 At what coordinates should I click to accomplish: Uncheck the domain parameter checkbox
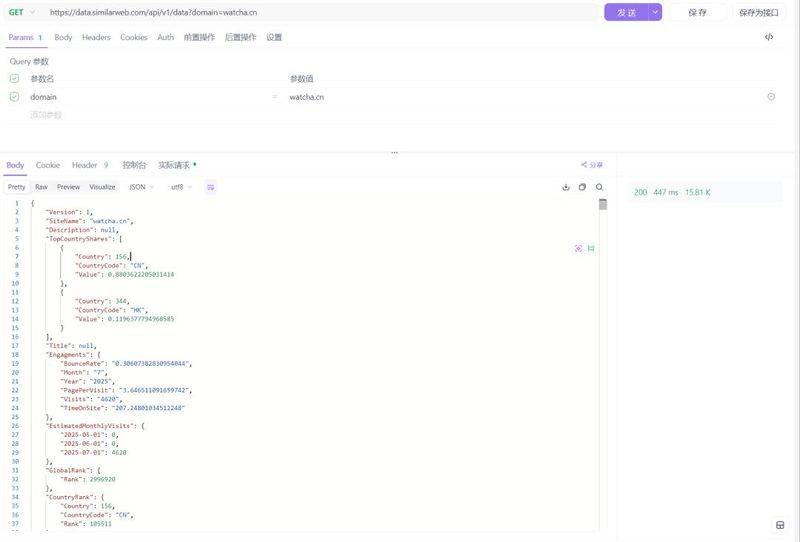point(14,97)
